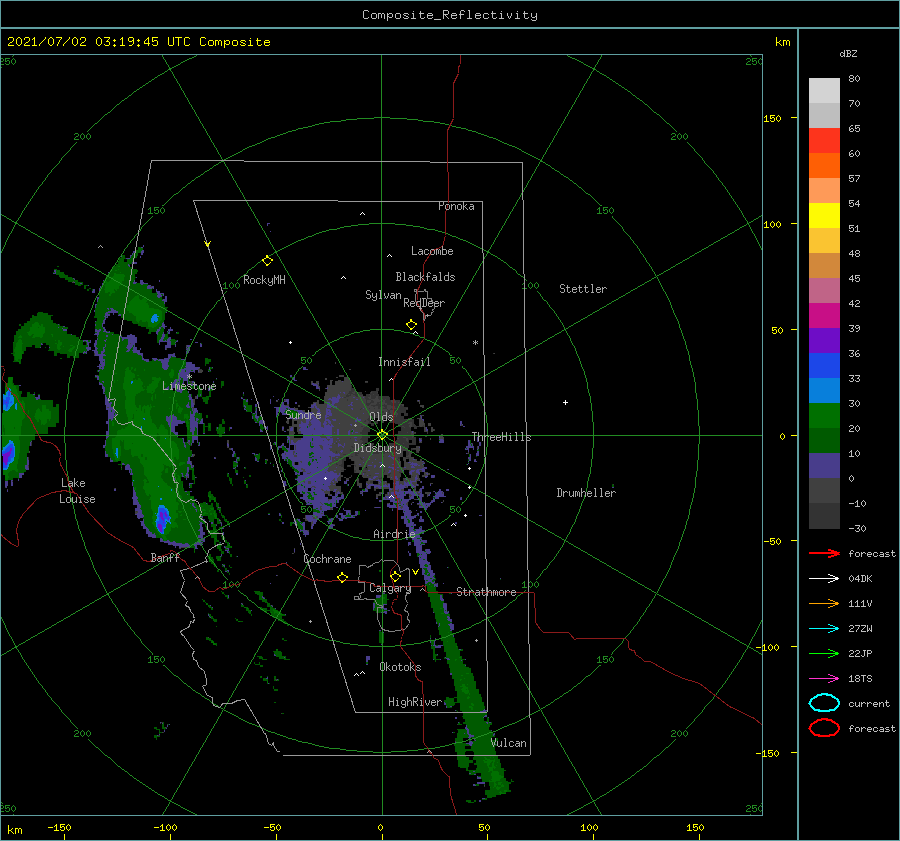Image resolution: width=900 pixels, height=841 pixels.
Task: Click the magenta 18TS arrow icon
Action: point(824,679)
